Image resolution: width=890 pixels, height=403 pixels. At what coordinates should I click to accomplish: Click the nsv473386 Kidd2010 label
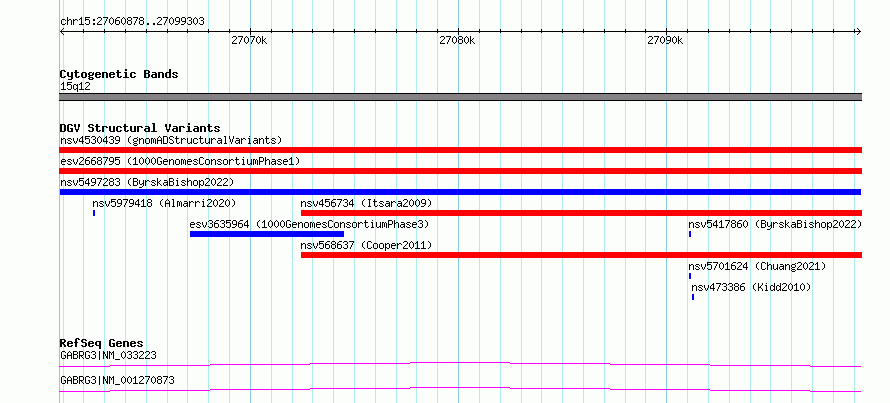tap(752, 287)
